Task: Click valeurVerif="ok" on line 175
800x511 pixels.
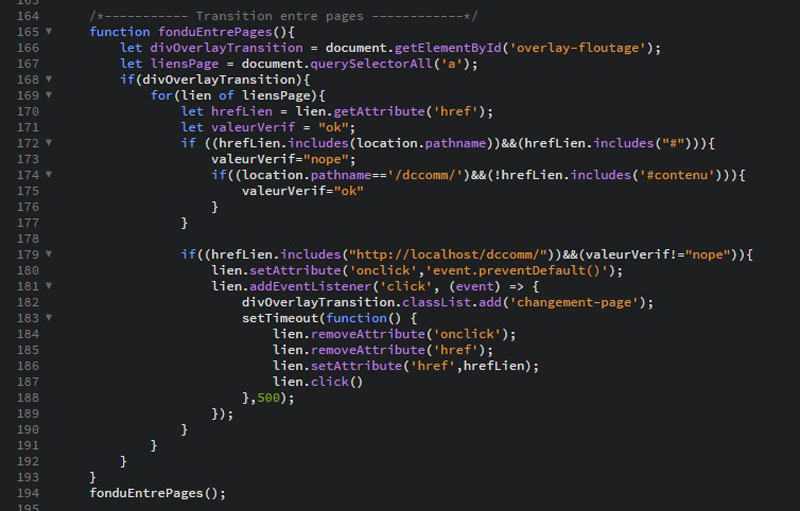Action: click(x=303, y=191)
